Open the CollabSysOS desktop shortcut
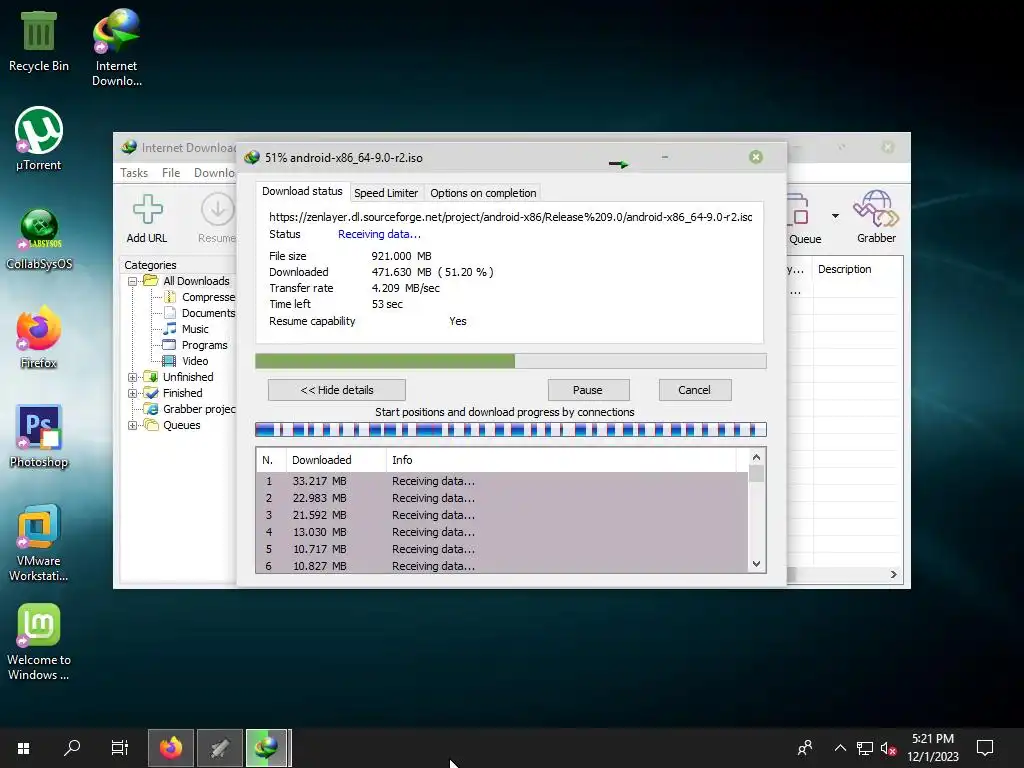Viewport: 1024px width, 768px height. [39, 239]
